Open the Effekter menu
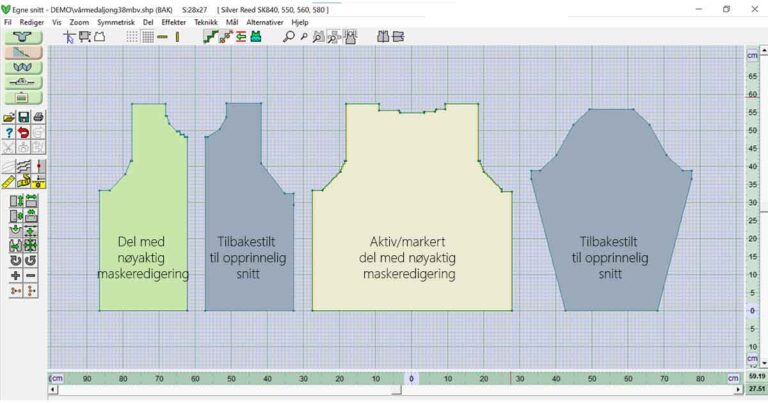This screenshot has width=768, height=403. pyautogui.click(x=173, y=21)
